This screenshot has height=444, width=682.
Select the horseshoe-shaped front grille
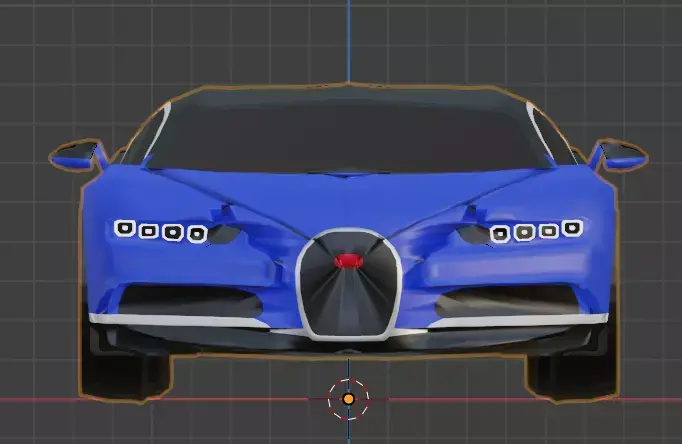[348, 284]
